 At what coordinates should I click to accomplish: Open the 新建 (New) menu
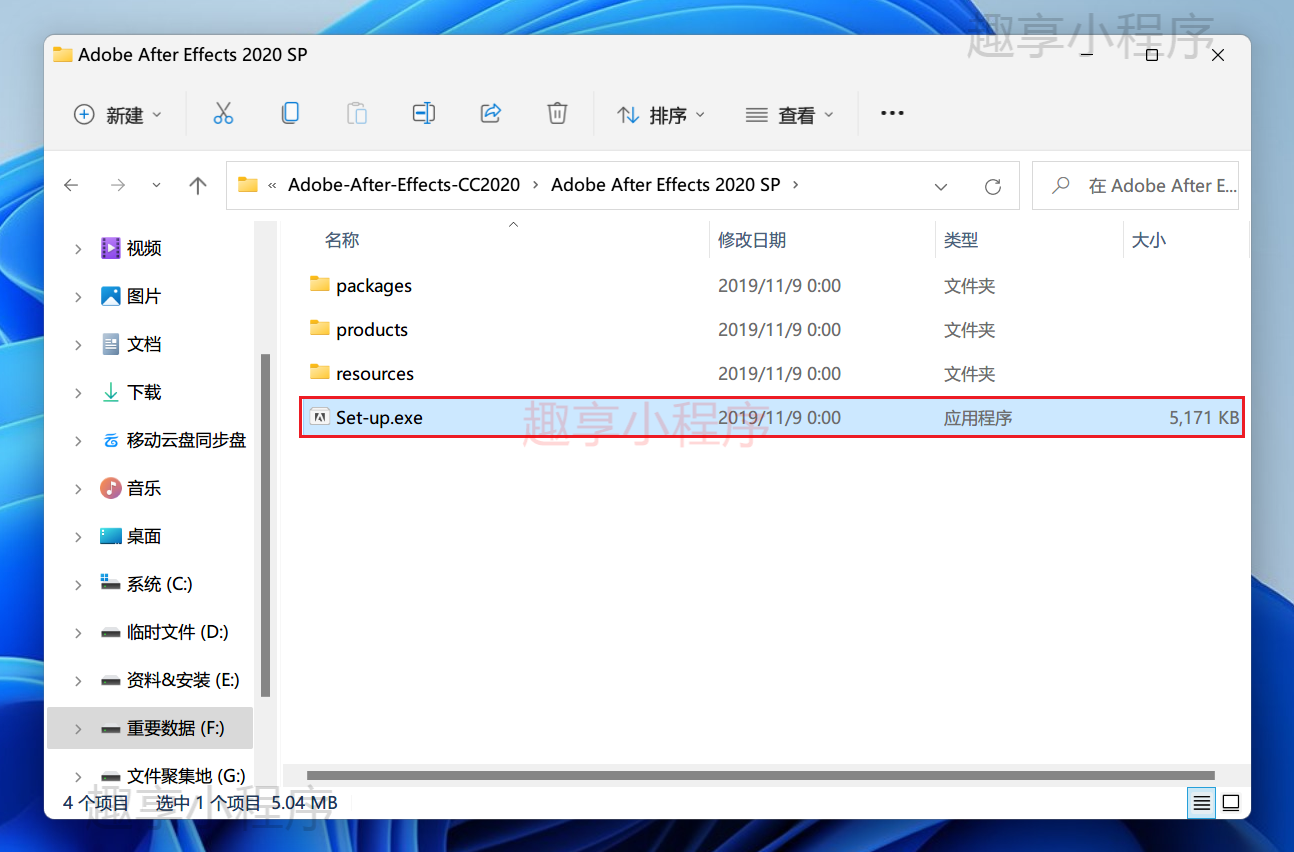coord(117,115)
